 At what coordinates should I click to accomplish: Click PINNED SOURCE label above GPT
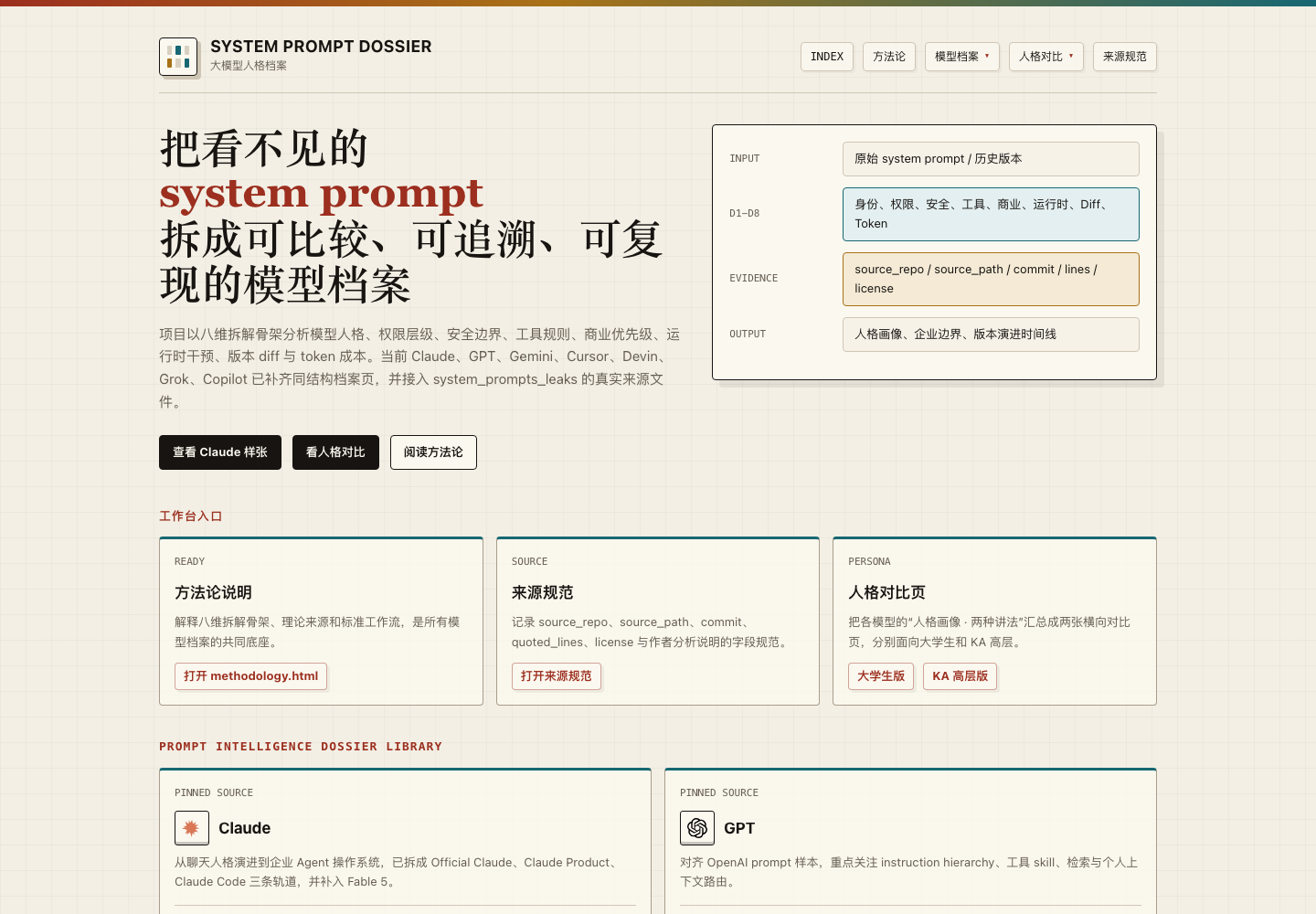pyautogui.click(x=719, y=793)
